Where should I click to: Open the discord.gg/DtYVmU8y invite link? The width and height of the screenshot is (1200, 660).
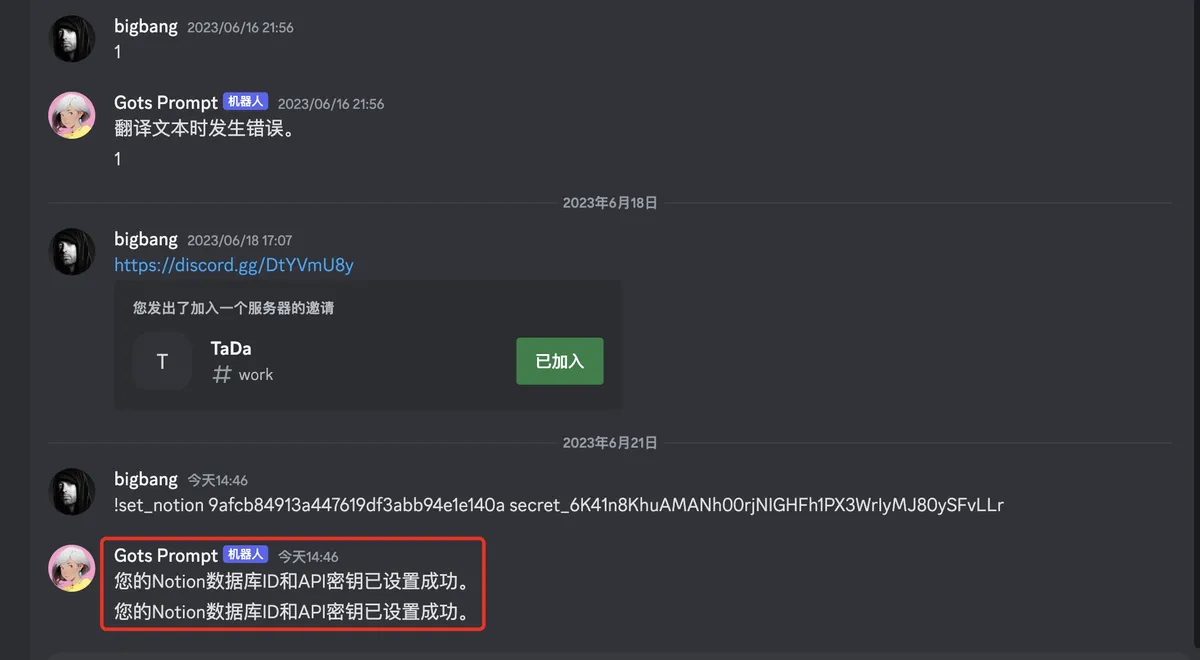tap(234, 265)
